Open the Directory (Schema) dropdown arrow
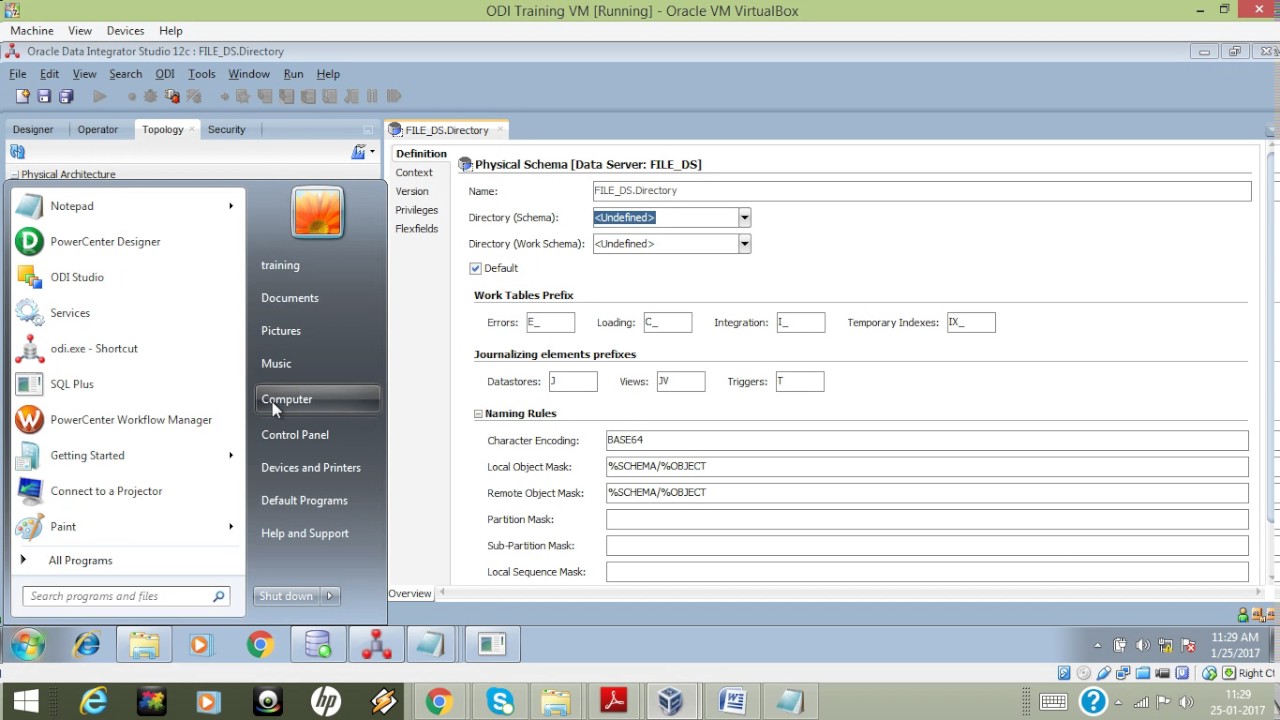Viewport: 1280px width, 720px height. [x=744, y=218]
